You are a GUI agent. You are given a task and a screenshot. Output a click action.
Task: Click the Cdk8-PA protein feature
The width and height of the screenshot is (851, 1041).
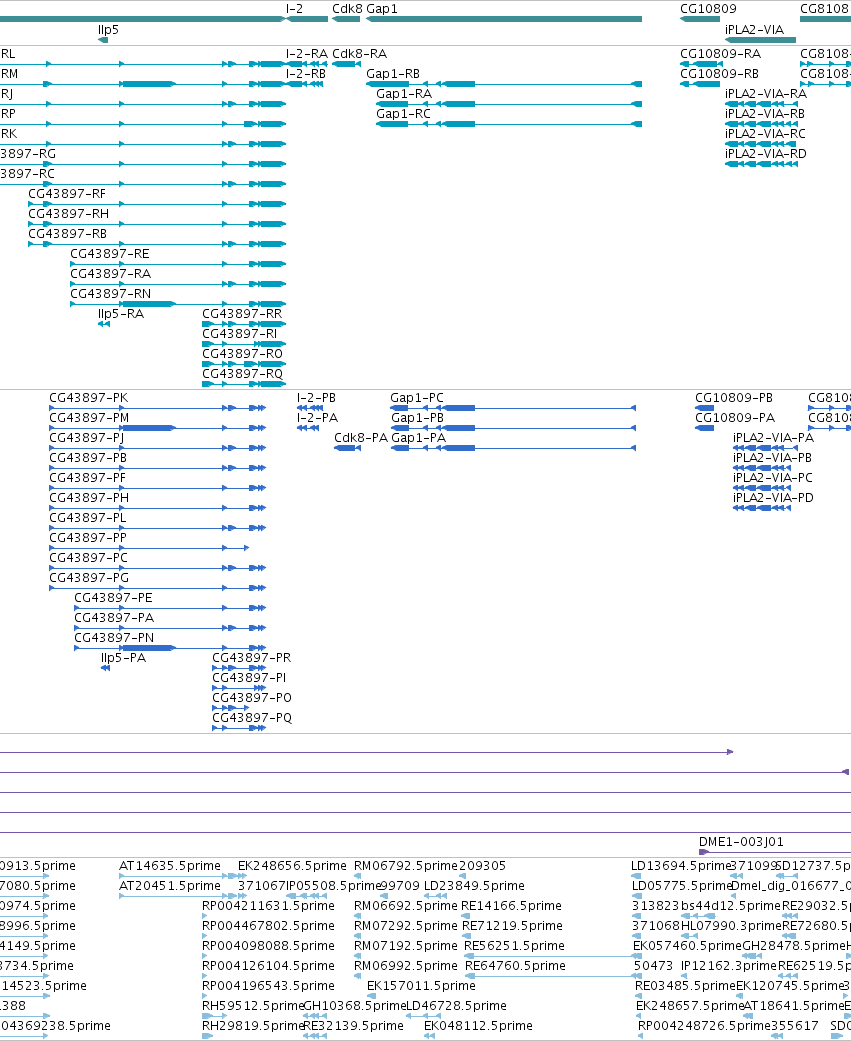347,448
